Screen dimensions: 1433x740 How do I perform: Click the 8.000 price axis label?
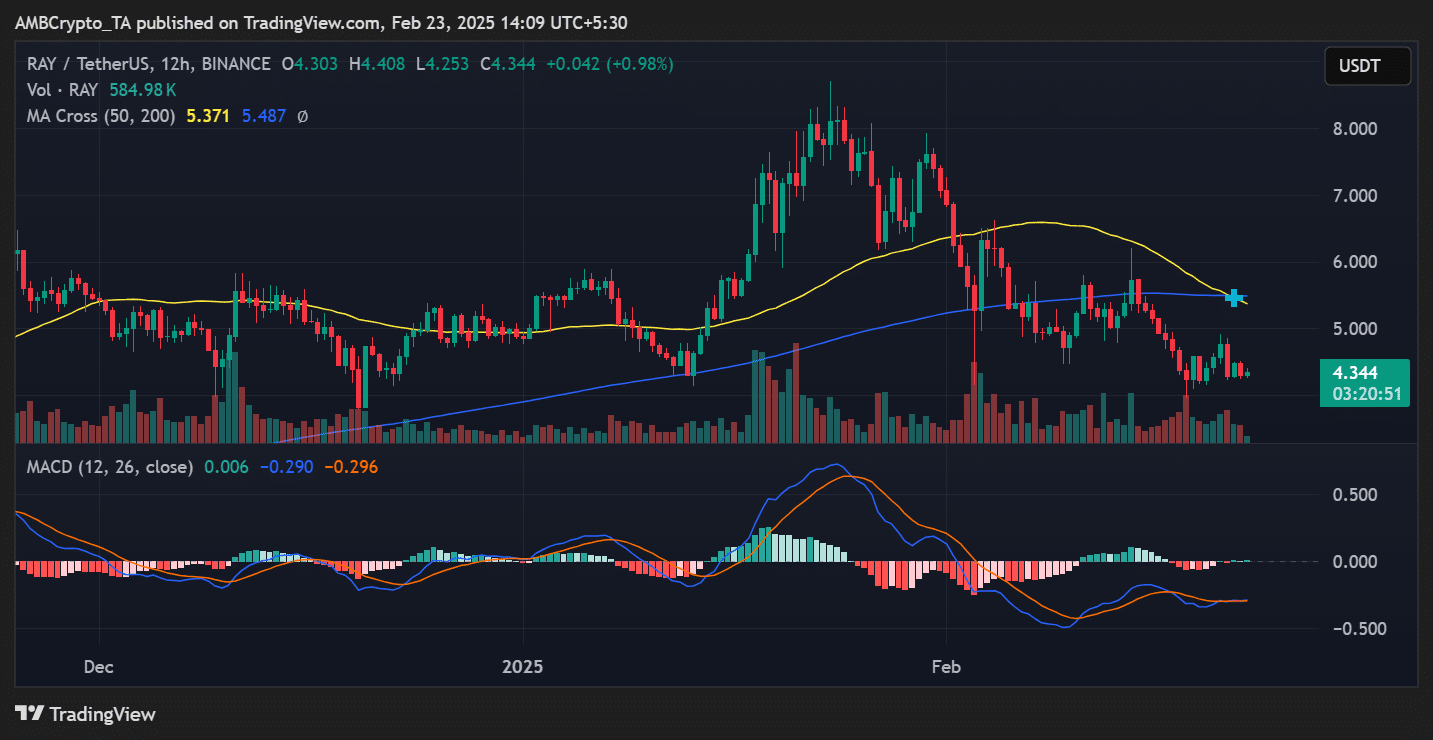(1355, 129)
